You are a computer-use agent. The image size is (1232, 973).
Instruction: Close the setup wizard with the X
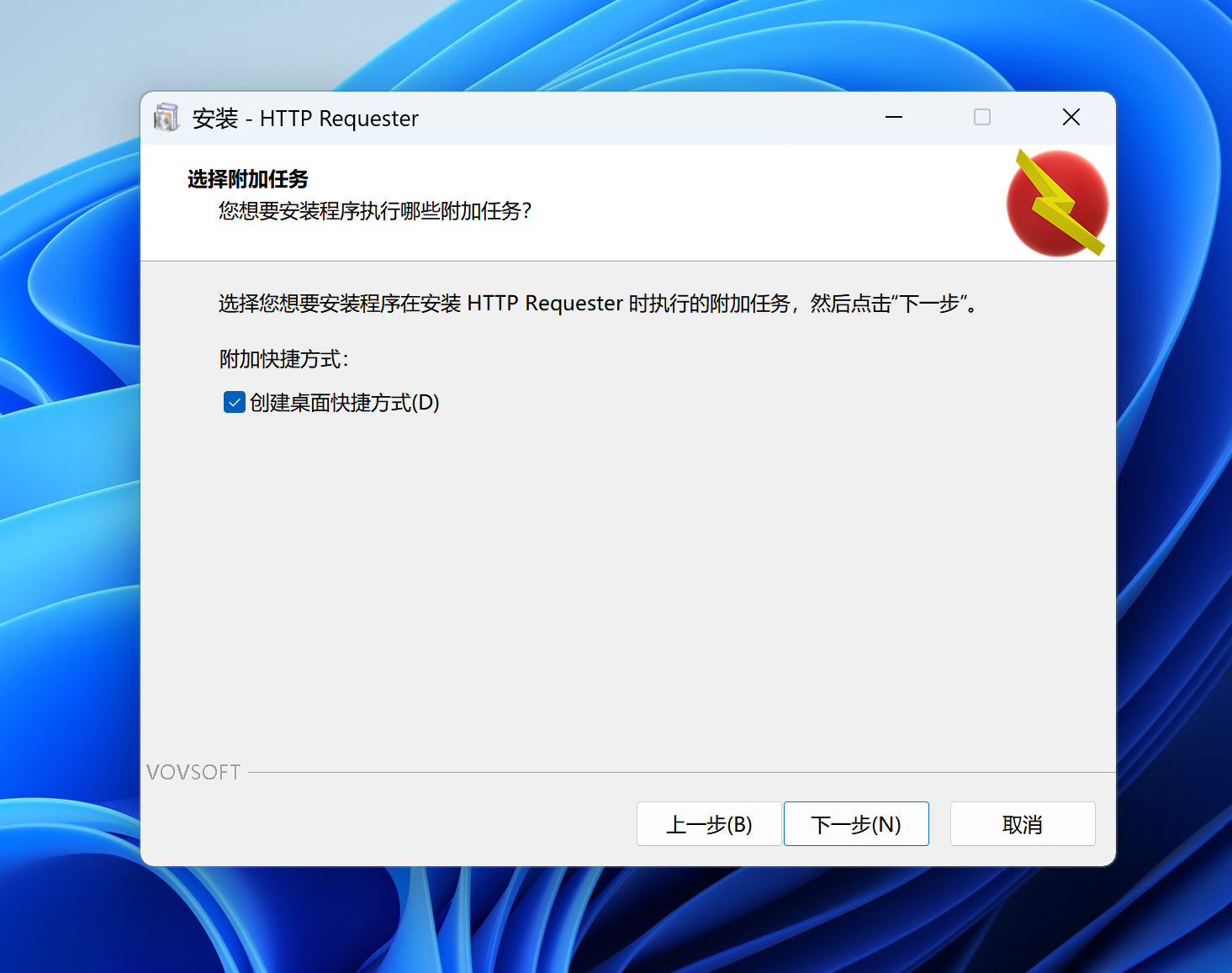pyautogui.click(x=1071, y=118)
